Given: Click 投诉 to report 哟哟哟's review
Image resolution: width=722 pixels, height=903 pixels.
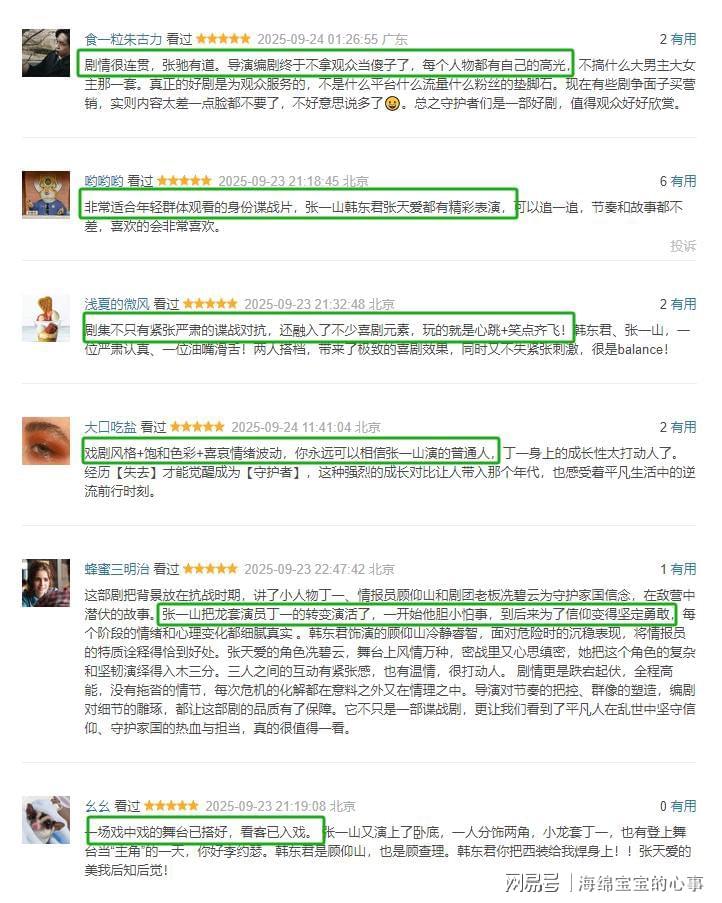Looking at the screenshot, I should click(x=683, y=246).
